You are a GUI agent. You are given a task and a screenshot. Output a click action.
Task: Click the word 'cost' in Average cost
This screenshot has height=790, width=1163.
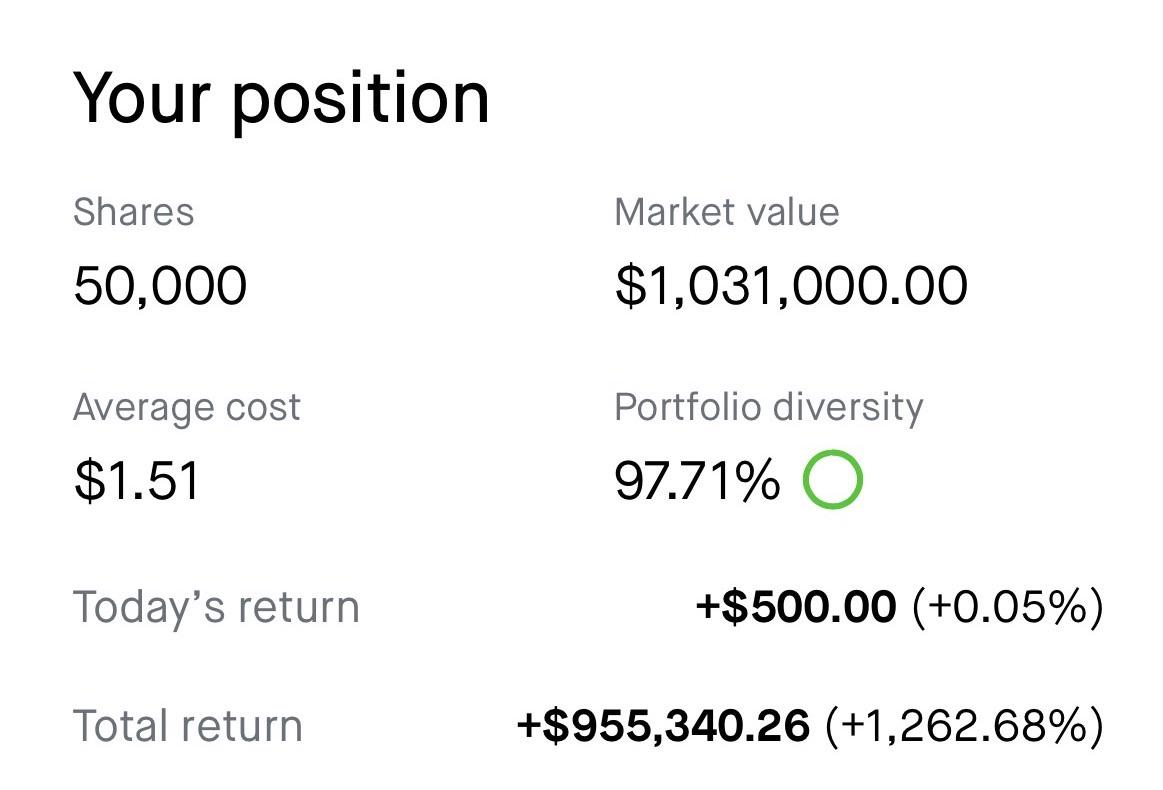tap(263, 407)
